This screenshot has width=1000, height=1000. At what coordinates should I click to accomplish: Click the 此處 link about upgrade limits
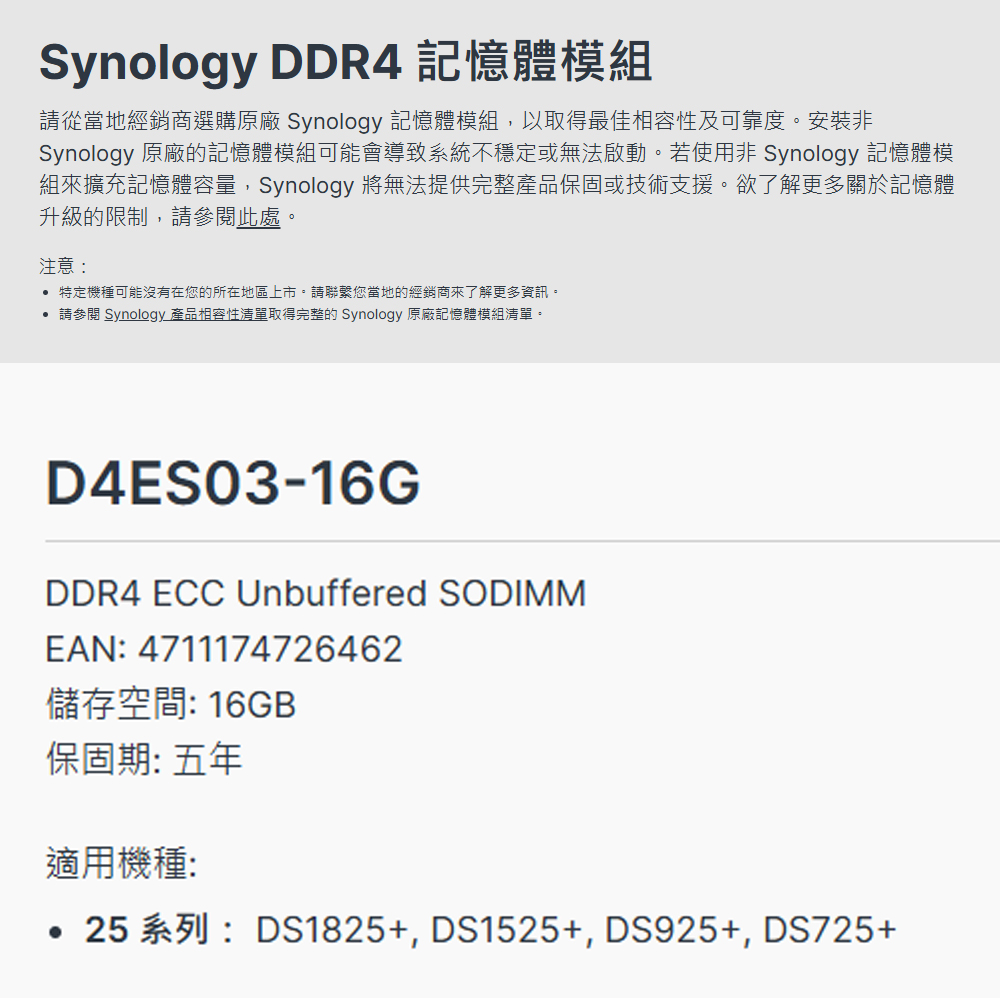(x=259, y=216)
